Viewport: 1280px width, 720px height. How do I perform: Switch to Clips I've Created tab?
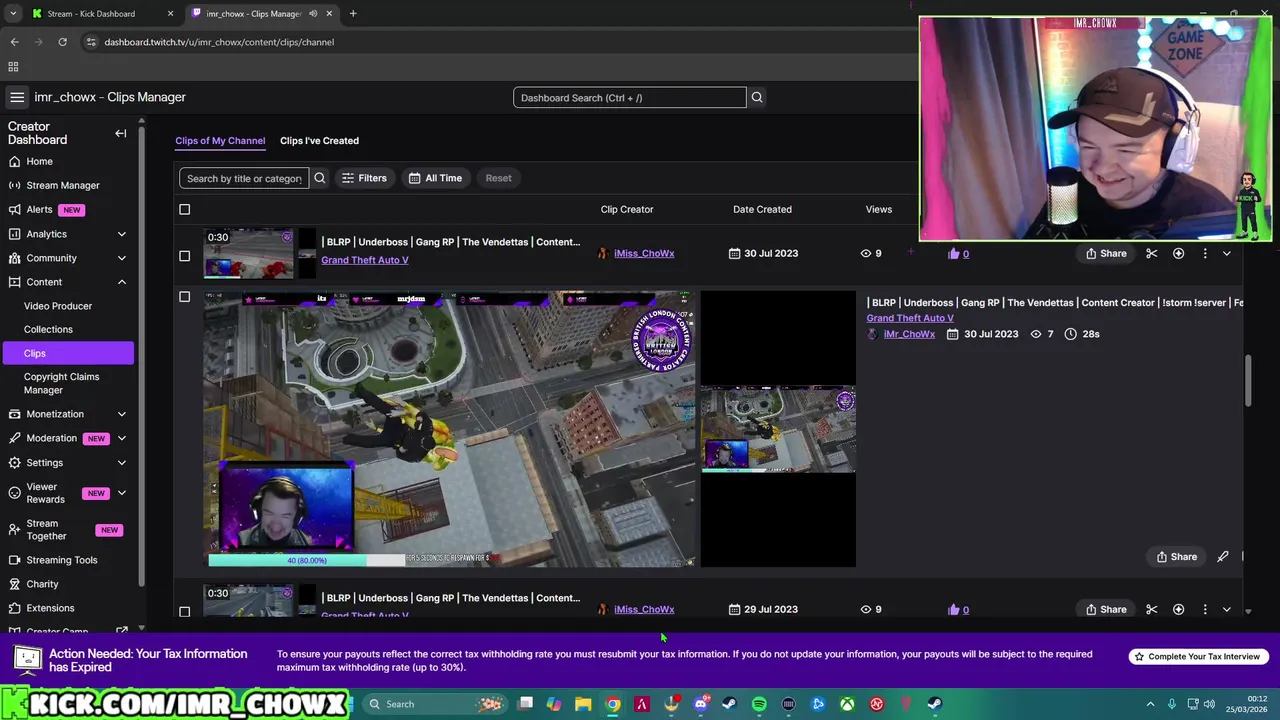(x=319, y=141)
